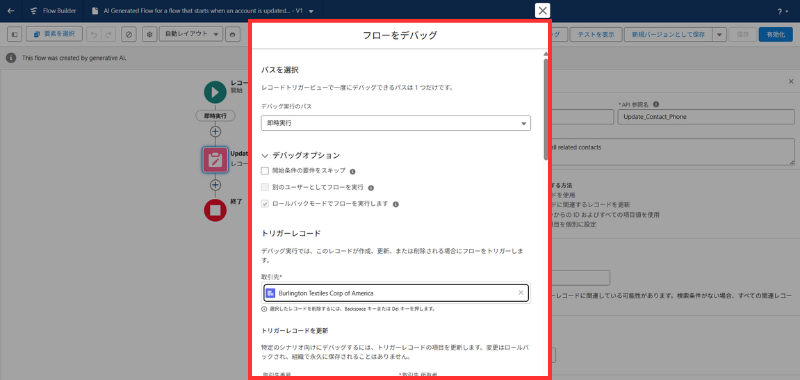Click the トリガーレコード heading
The image size is (800, 380).
(x=291, y=234)
